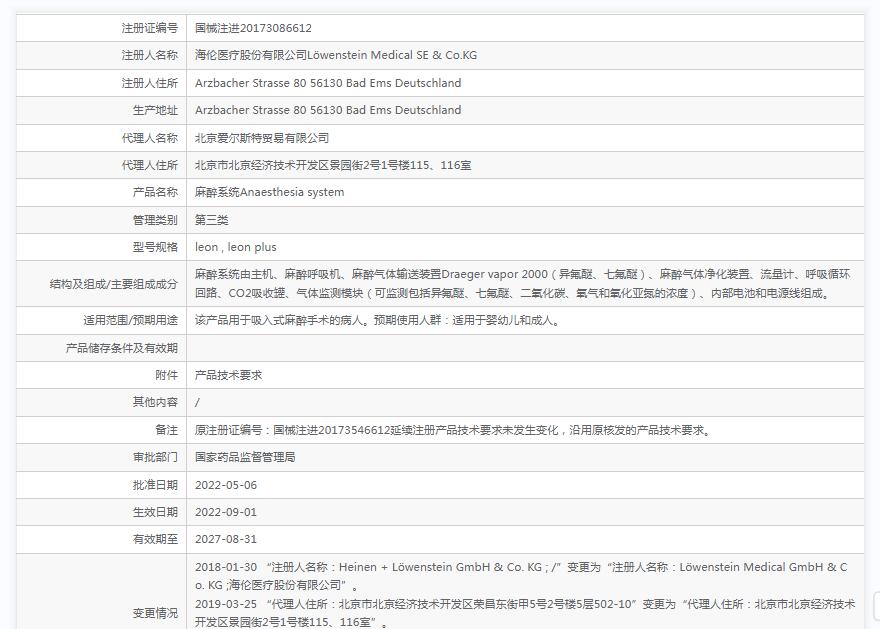Image resolution: width=880 pixels, height=629 pixels.
Task: Click the 注册人名称 label
Action: (x=149, y=55)
